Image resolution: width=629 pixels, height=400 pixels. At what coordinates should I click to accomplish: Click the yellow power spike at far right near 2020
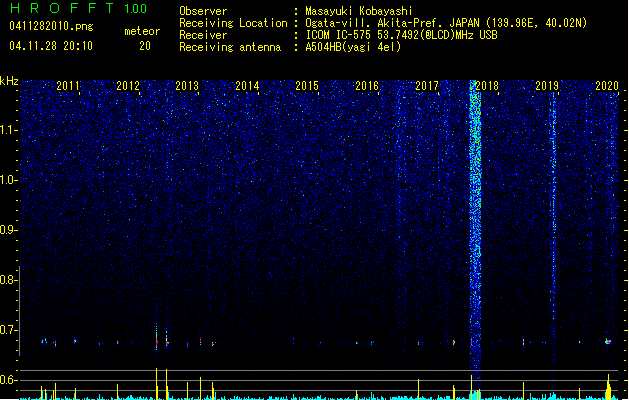[609, 387]
